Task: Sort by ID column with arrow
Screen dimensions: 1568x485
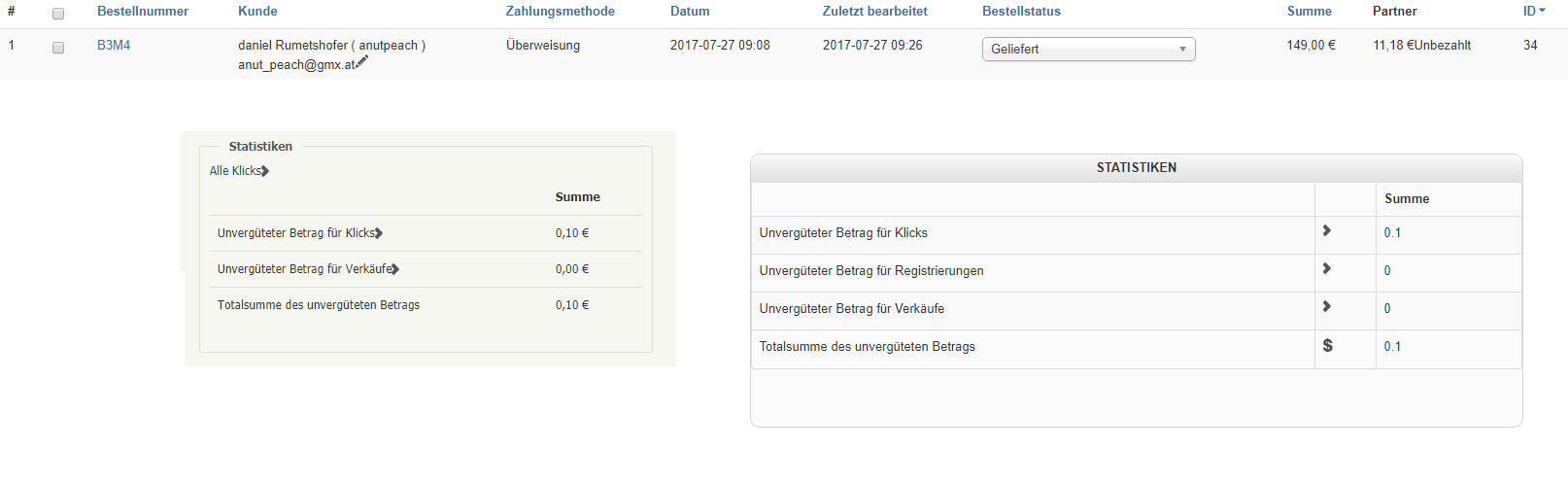Action: (1534, 11)
